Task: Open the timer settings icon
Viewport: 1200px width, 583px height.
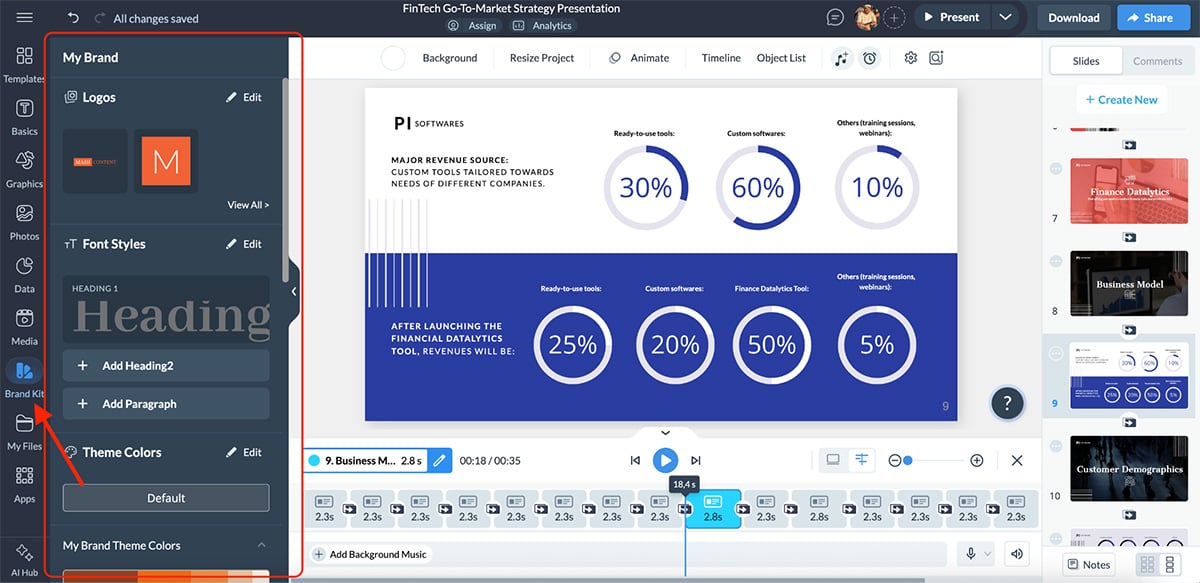Action: 869,58
